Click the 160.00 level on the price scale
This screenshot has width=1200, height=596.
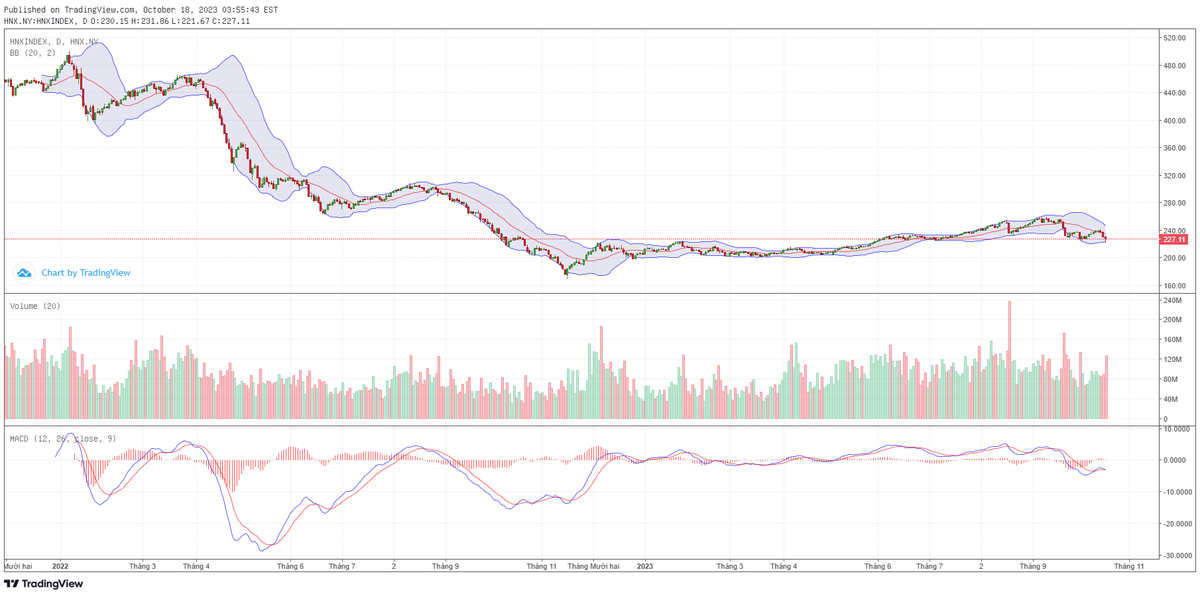1173,286
